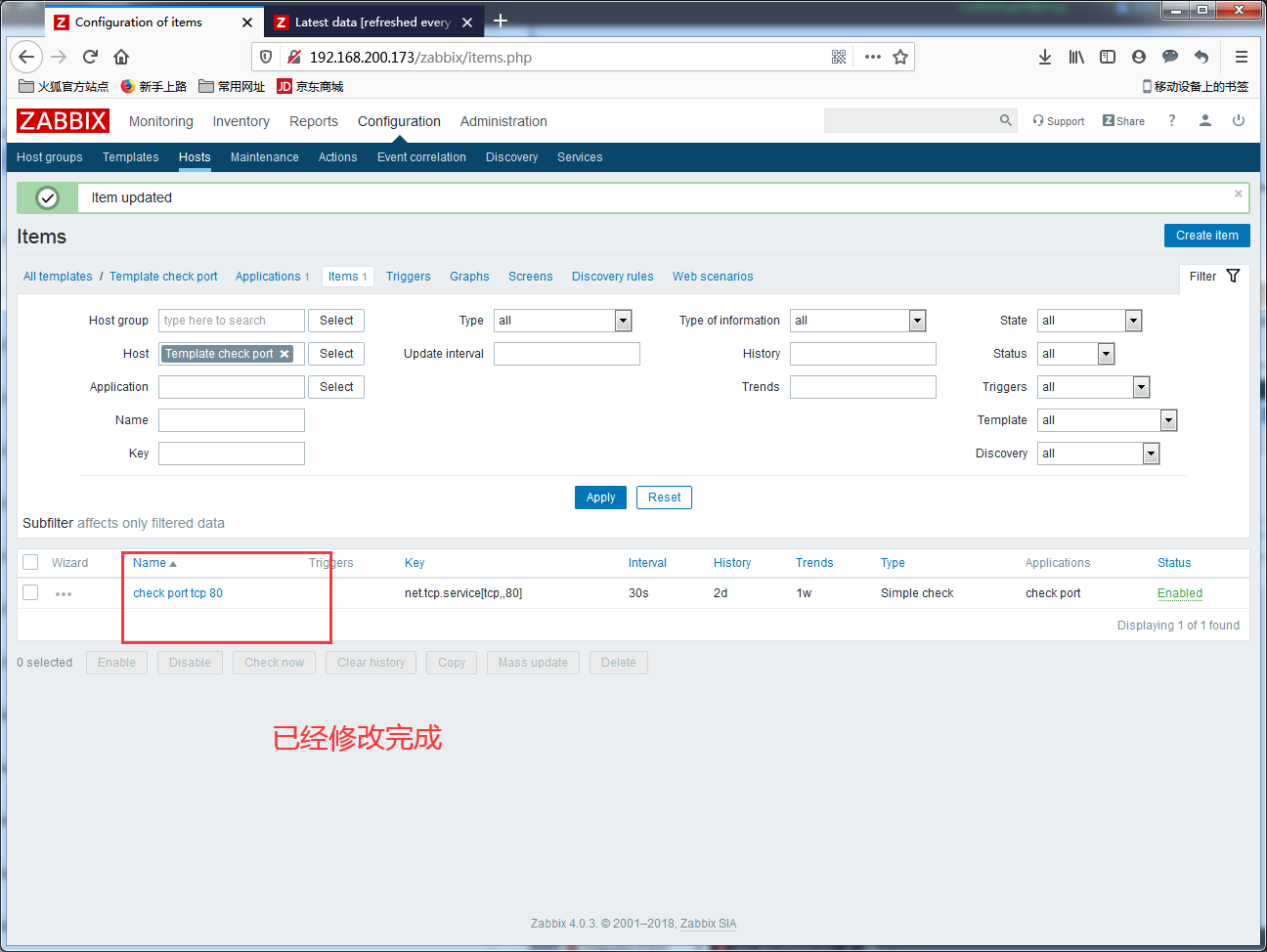Toggle the Filter funnel icon

coord(1233,276)
